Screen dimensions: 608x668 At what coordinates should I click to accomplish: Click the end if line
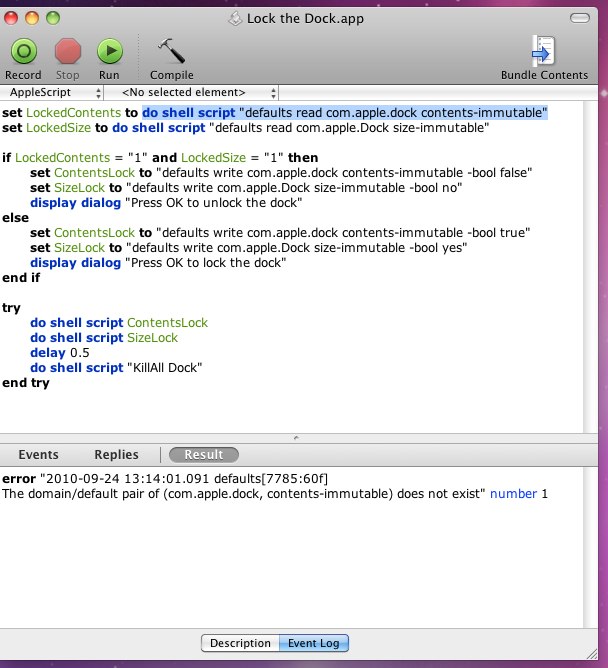pos(21,278)
